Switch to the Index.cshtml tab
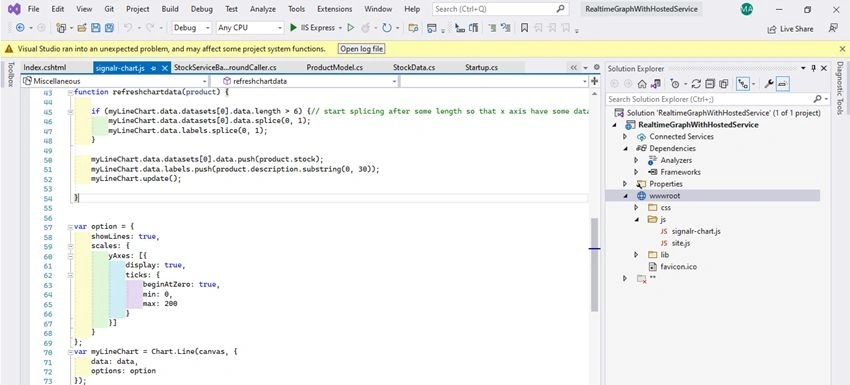This screenshot has width=850, height=385. (44, 68)
